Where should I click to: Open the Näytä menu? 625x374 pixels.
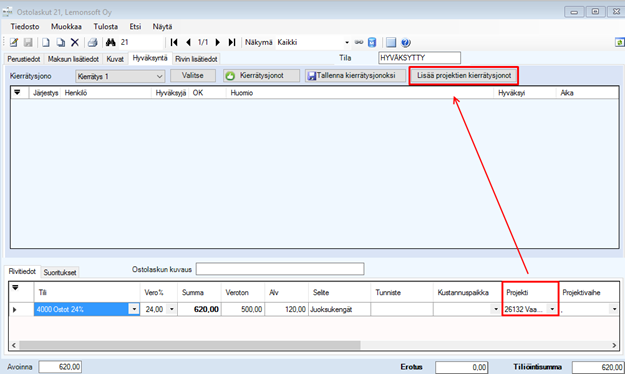tap(162, 27)
